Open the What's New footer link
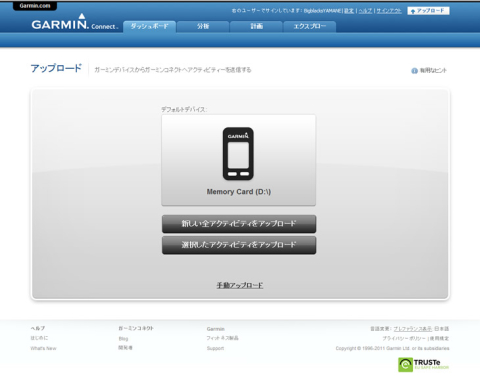 tap(43, 348)
